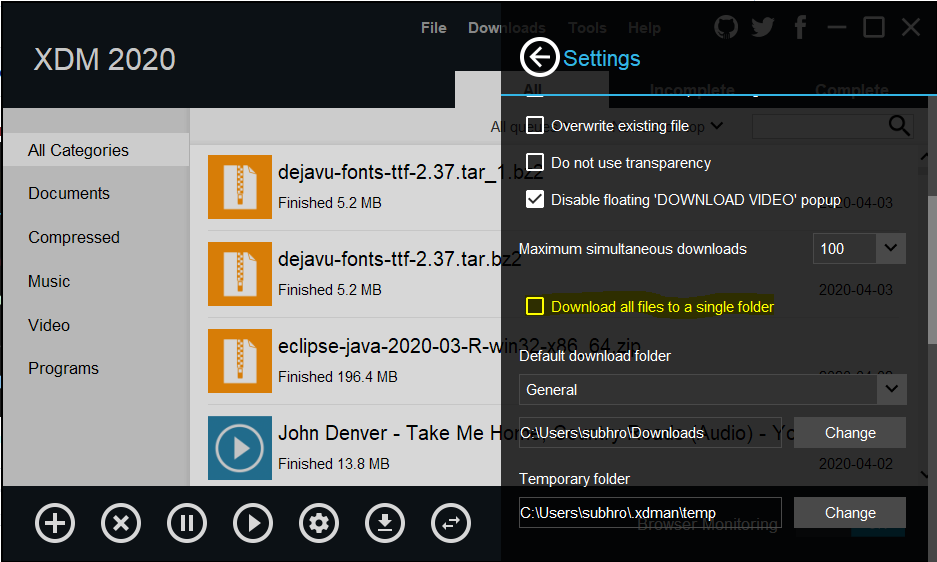Open the Downloads menu

point(507,28)
